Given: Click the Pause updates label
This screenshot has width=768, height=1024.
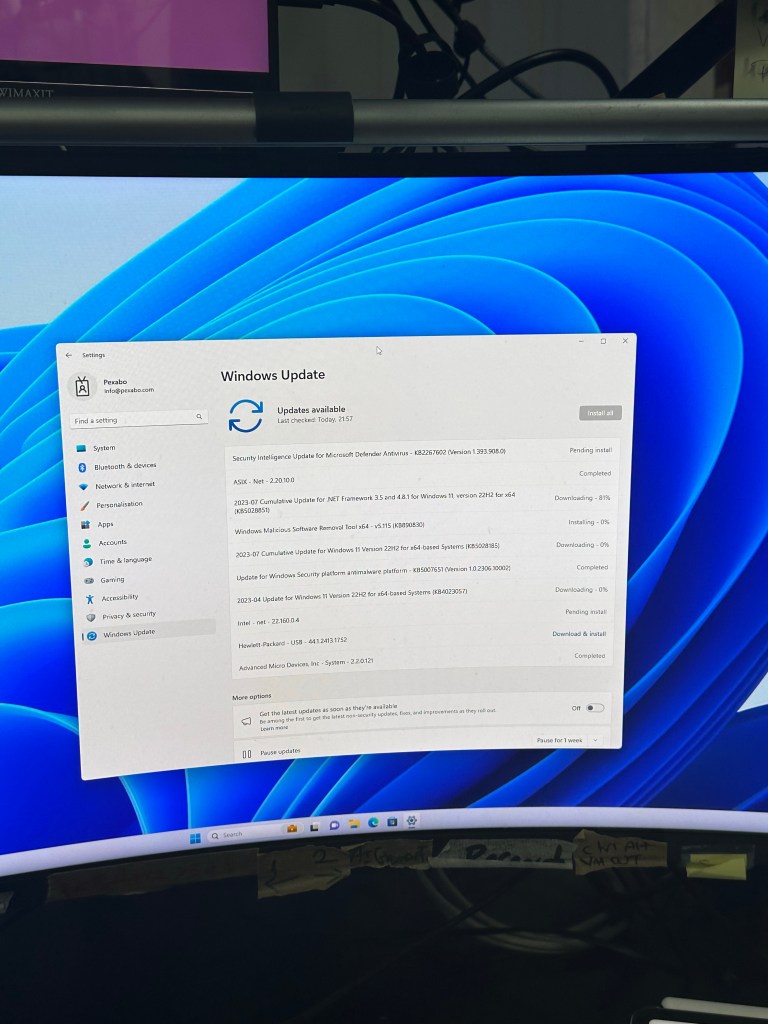Looking at the screenshot, I should [280, 752].
